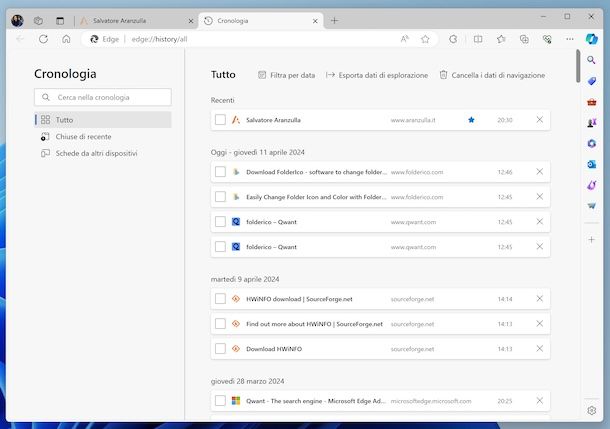Open the tab actions menu icon
Screen dimensions: 610x429
[60, 21]
